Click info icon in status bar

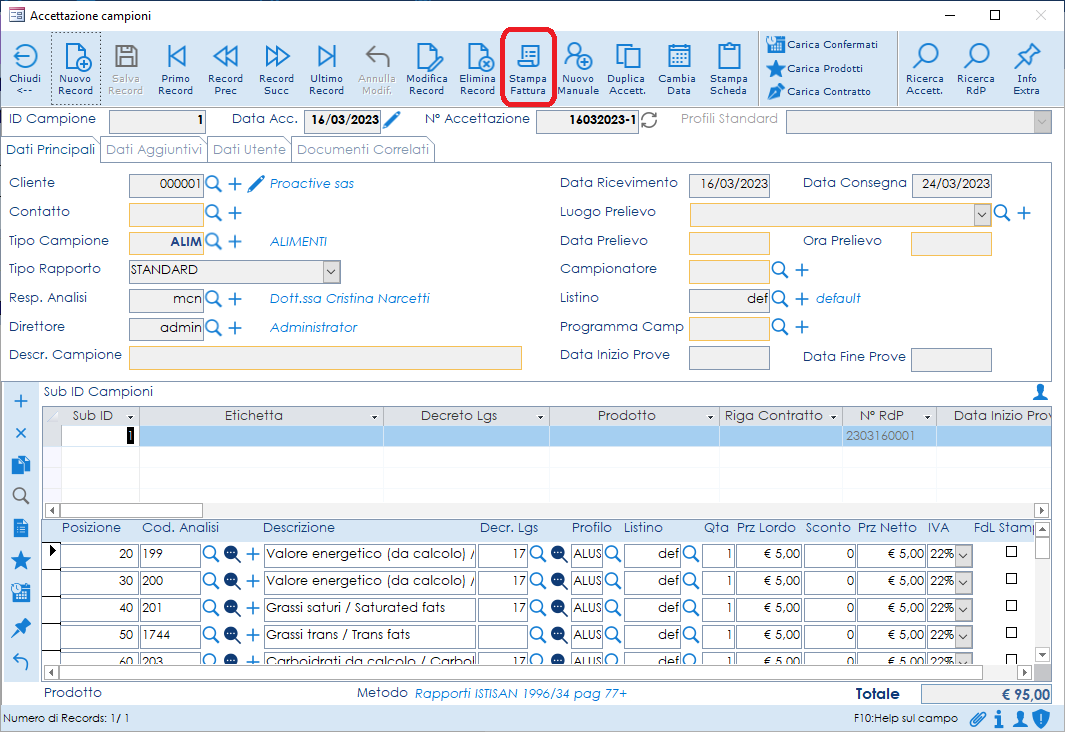(998, 718)
